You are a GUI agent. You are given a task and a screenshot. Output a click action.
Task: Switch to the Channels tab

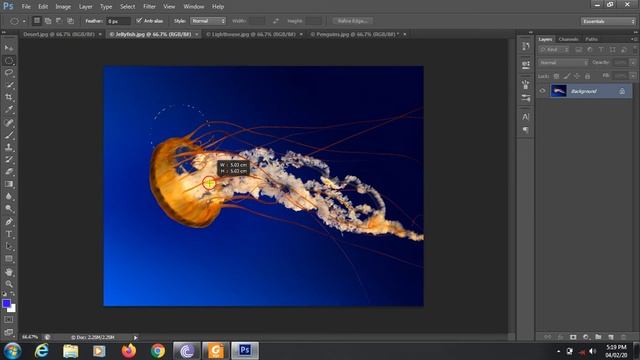coord(568,39)
